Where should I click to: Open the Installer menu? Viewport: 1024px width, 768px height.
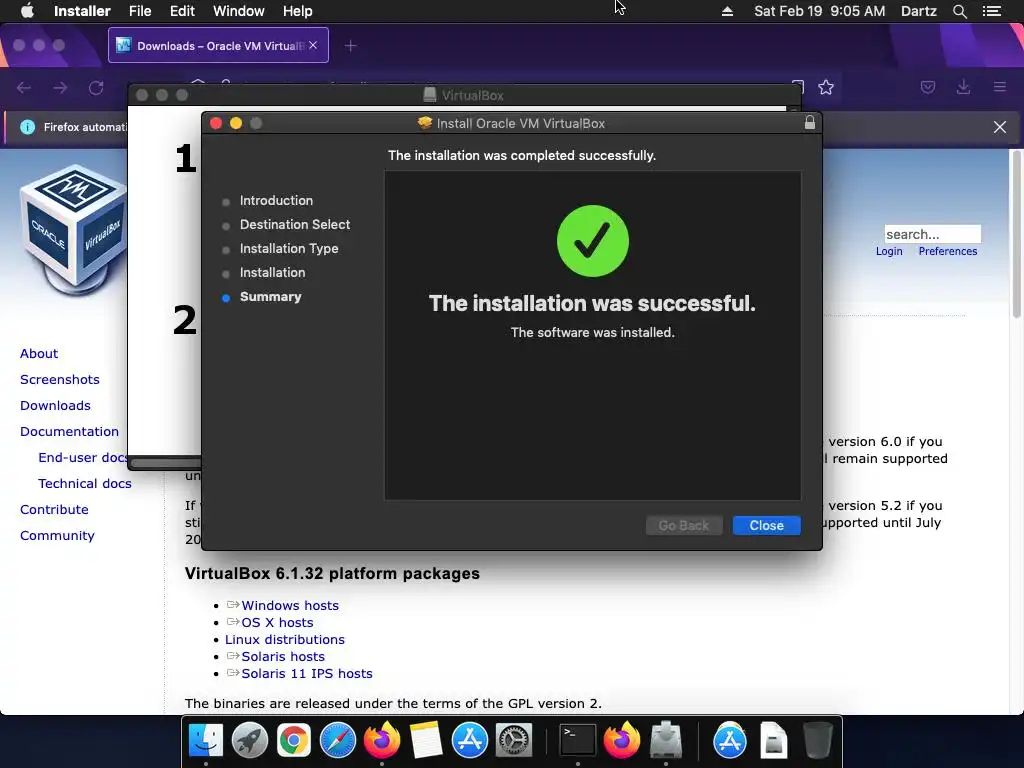pyautogui.click(x=82, y=11)
